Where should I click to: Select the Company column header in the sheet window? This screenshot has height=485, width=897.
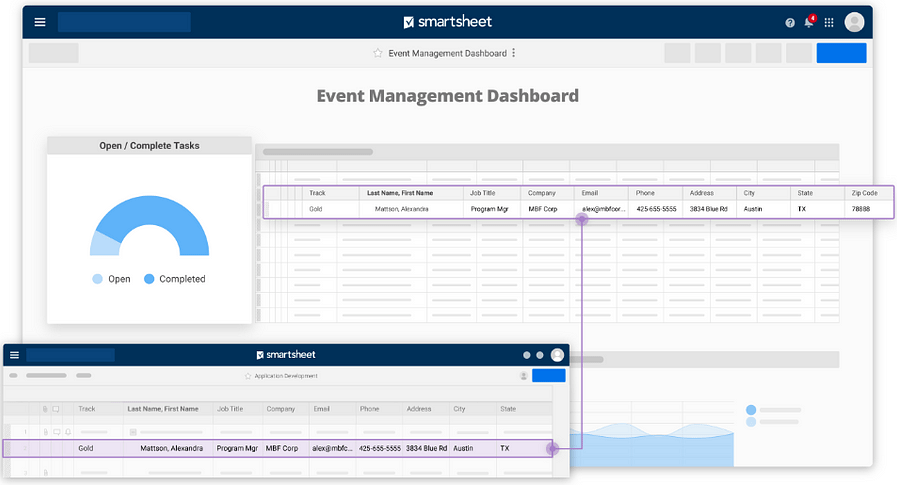[x=281, y=409]
